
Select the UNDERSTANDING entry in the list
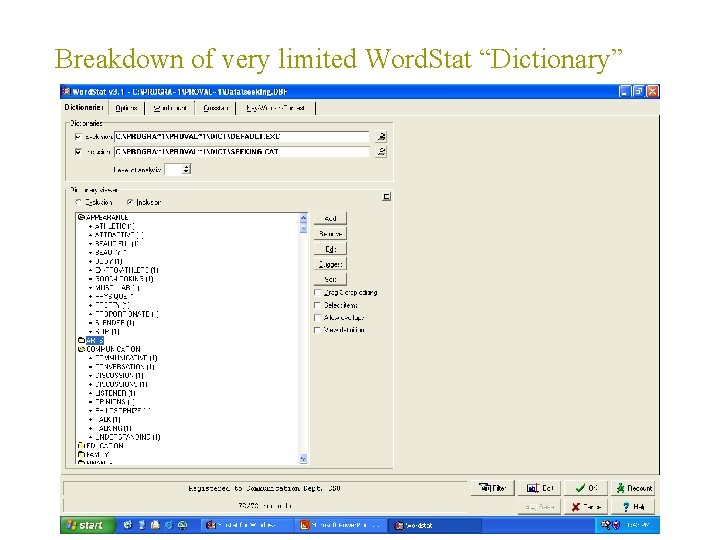pyautogui.click(x=127, y=437)
